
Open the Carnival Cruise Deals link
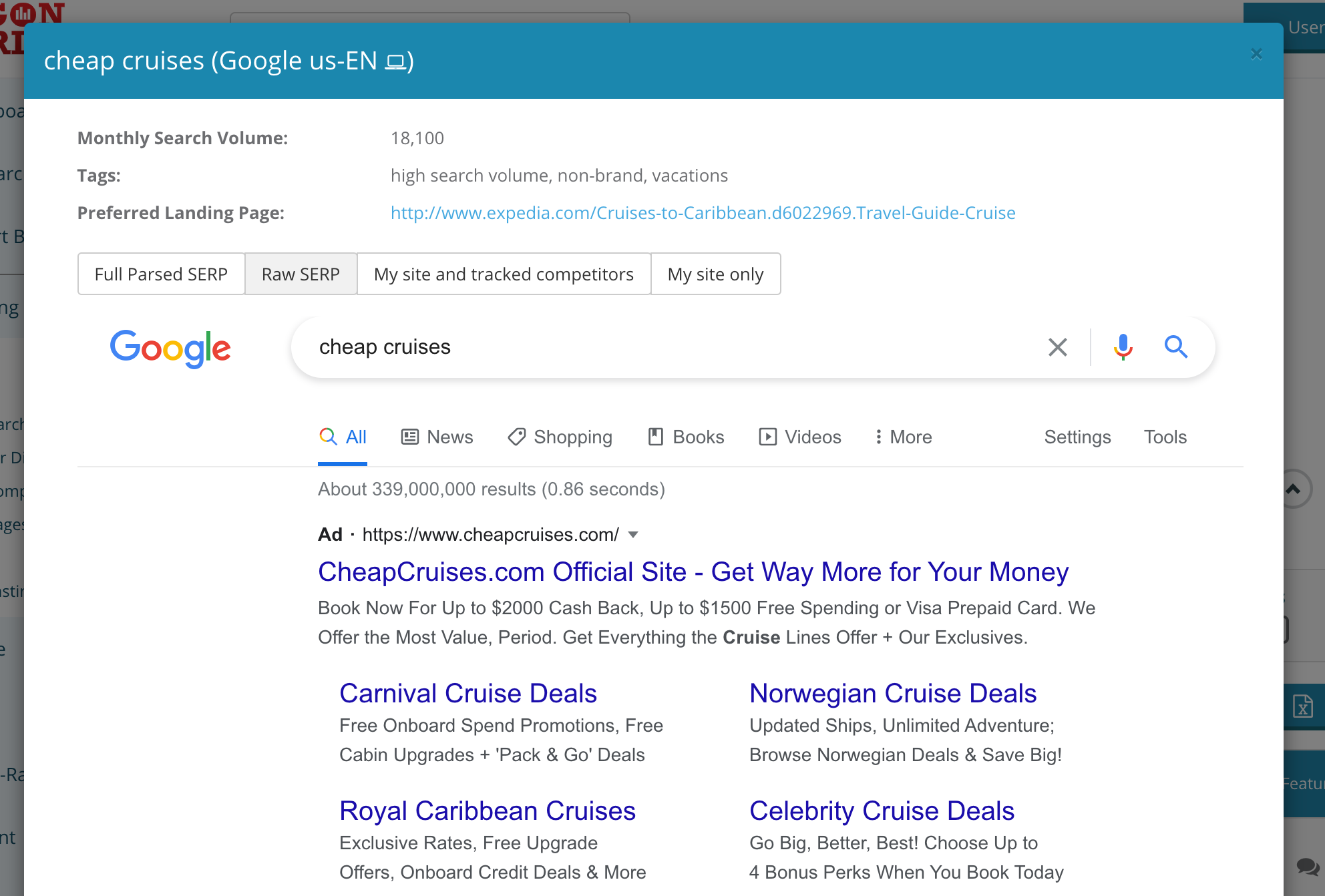tap(467, 694)
